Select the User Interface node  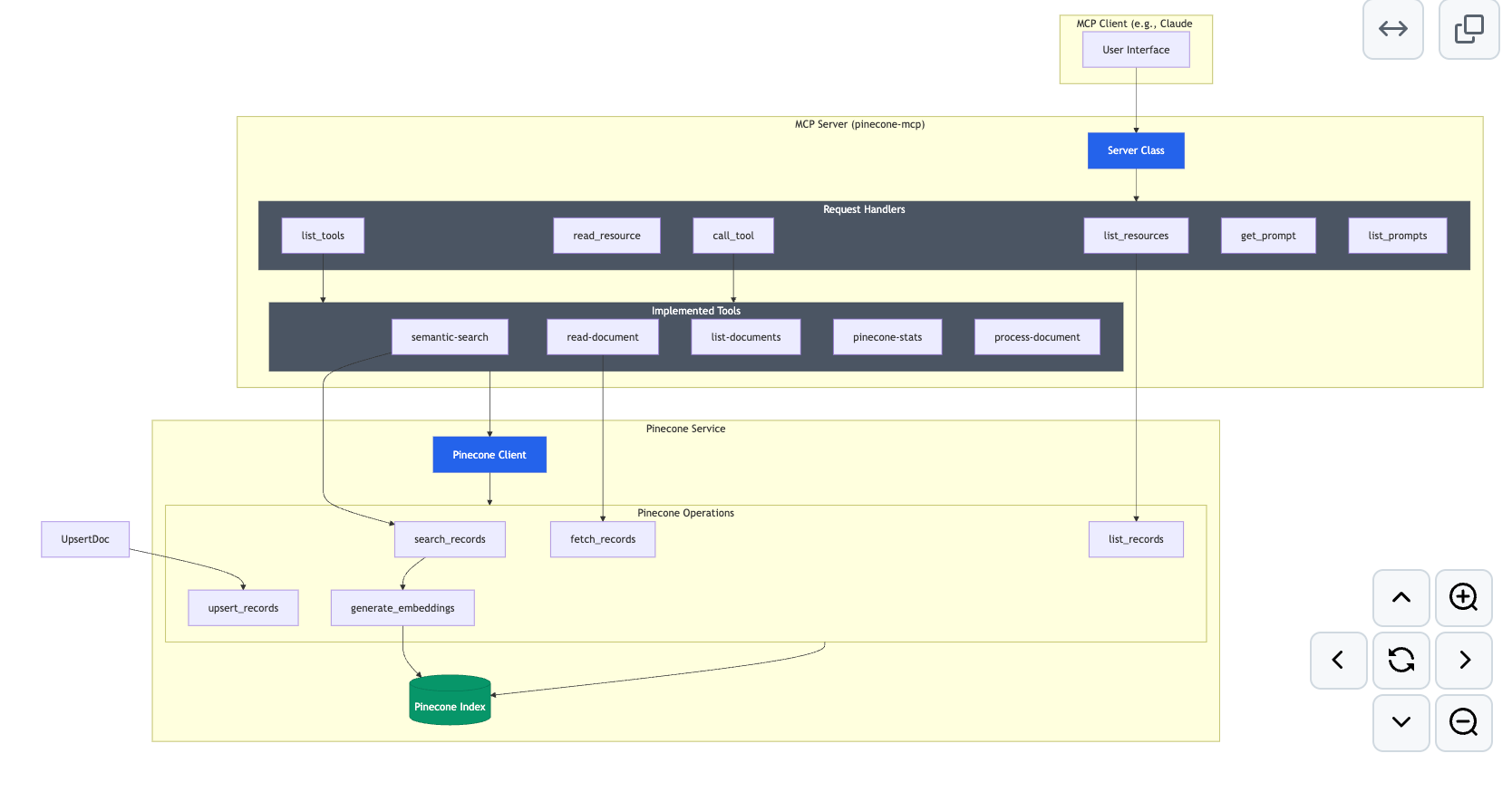1136,50
